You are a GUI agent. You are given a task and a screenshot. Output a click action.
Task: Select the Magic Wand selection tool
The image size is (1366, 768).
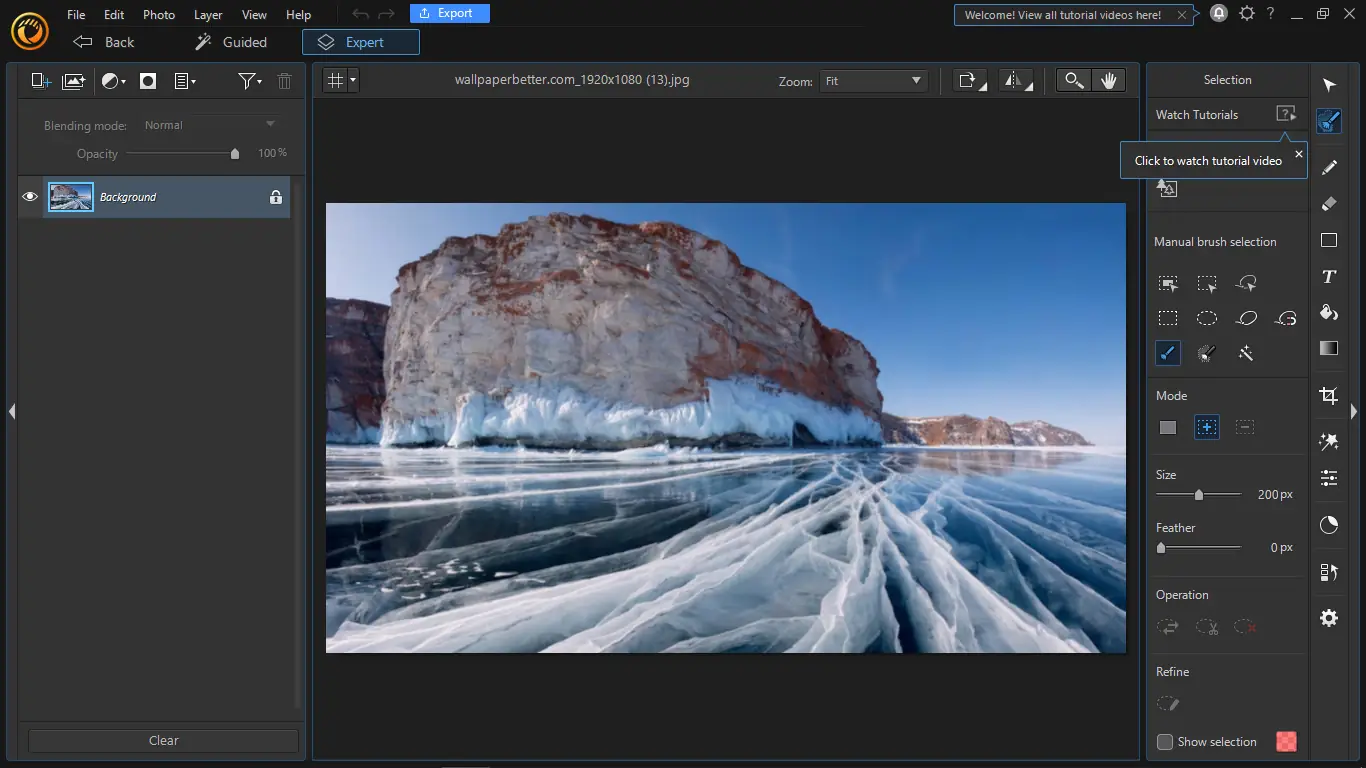coord(1246,353)
